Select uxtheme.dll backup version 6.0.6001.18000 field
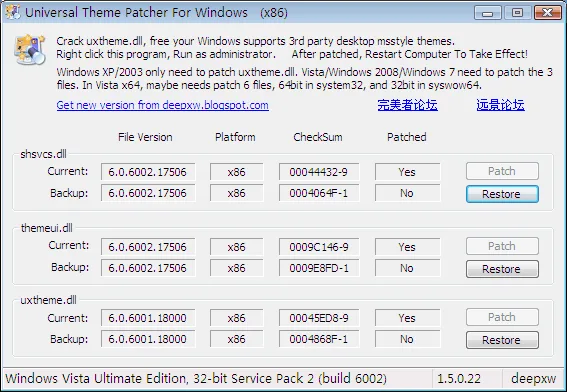The height and width of the screenshot is (392, 567). click(148, 339)
